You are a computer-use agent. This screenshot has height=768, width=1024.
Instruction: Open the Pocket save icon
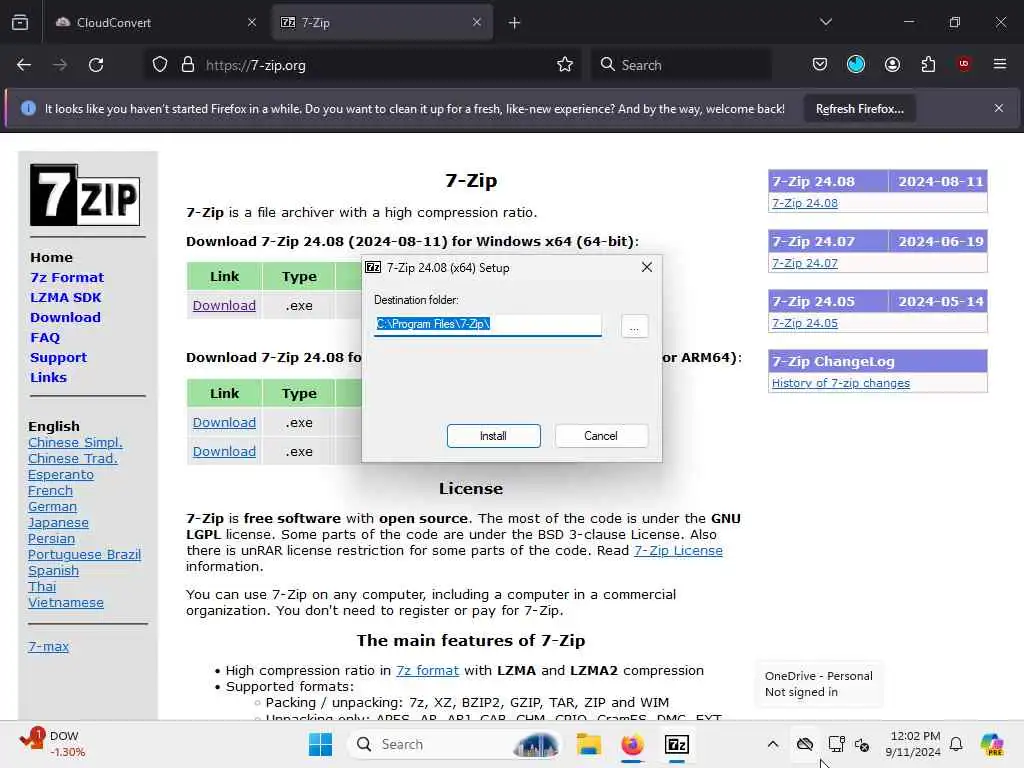[x=820, y=64]
